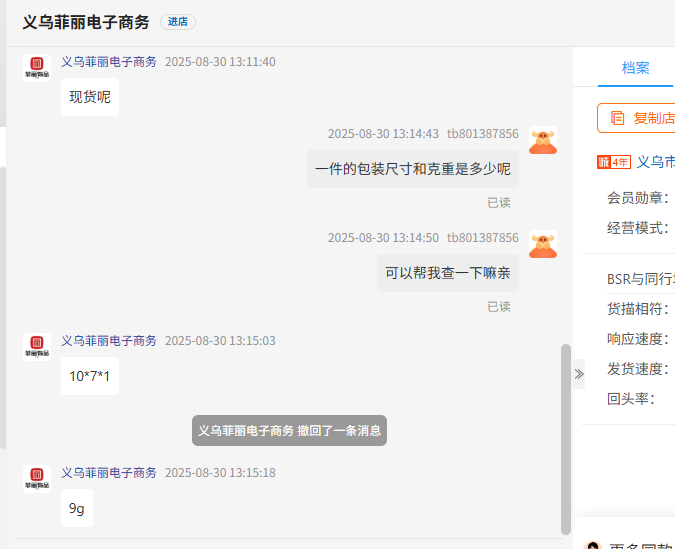This screenshot has width=675, height=549.
Task: Click seller name link at 13:15:18
Action: click(108, 473)
